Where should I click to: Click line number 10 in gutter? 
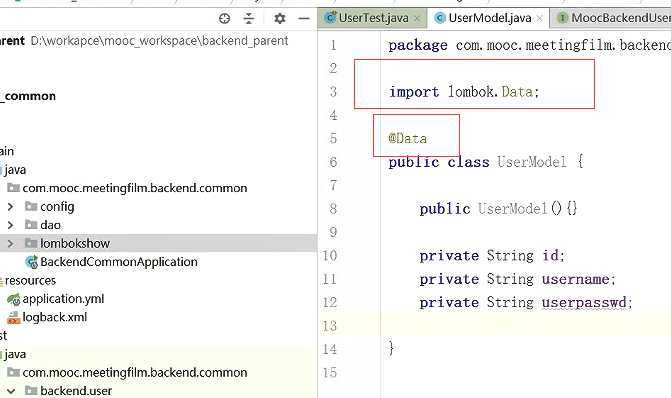tap(330, 255)
